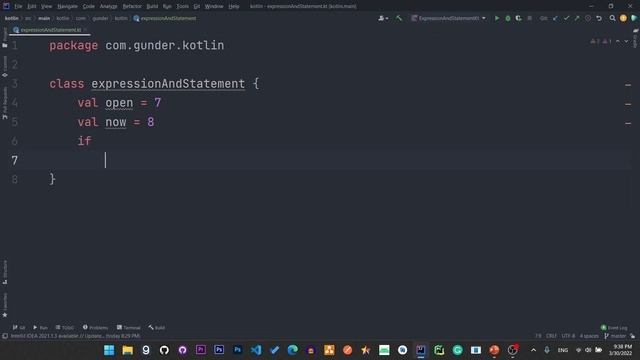Open Microsoft Edge from taskbar

tap(293, 350)
